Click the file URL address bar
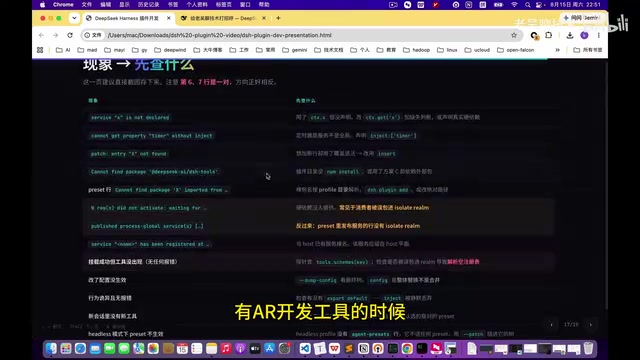This screenshot has height=360, width=640. [x=302, y=35]
